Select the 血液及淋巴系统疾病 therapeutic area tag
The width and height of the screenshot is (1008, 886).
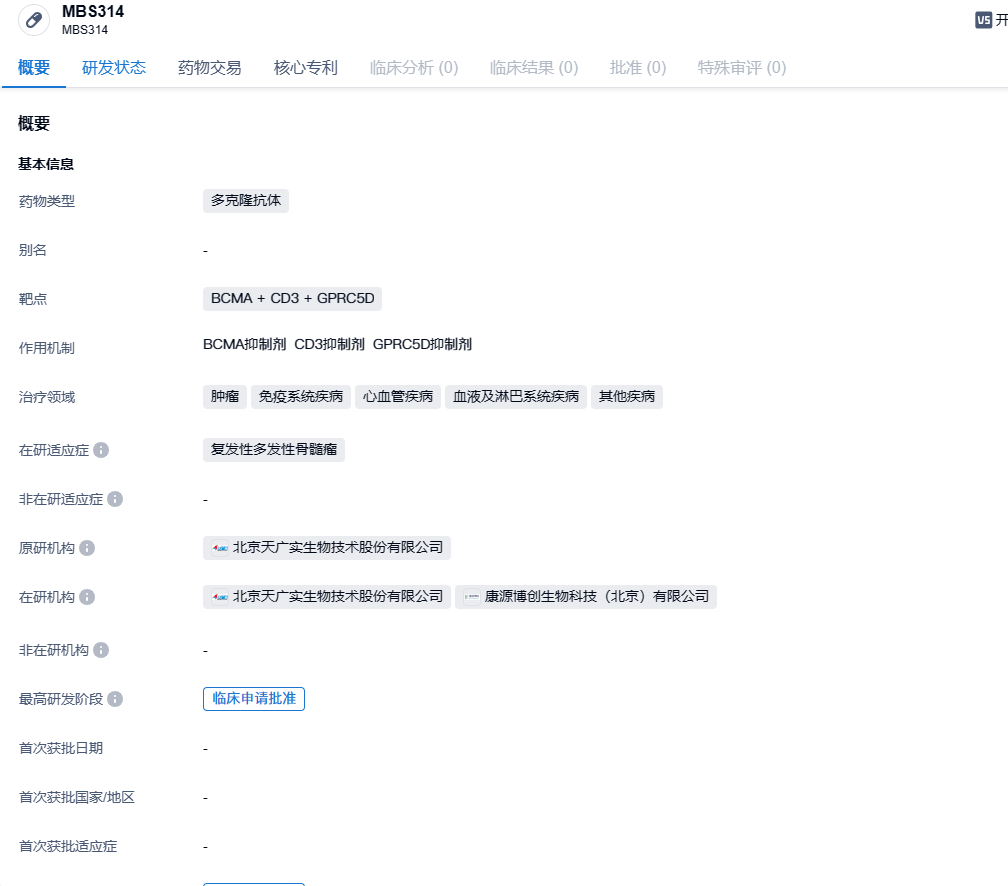(516, 397)
